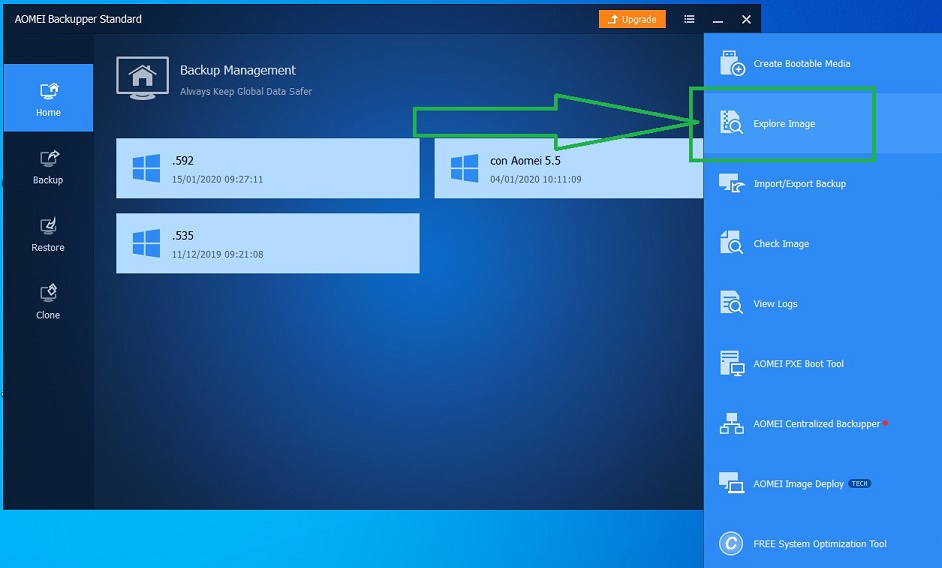This screenshot has width=942, height=568.
Task: Click the Import/Export Backup icon
Action: (732, 183)
